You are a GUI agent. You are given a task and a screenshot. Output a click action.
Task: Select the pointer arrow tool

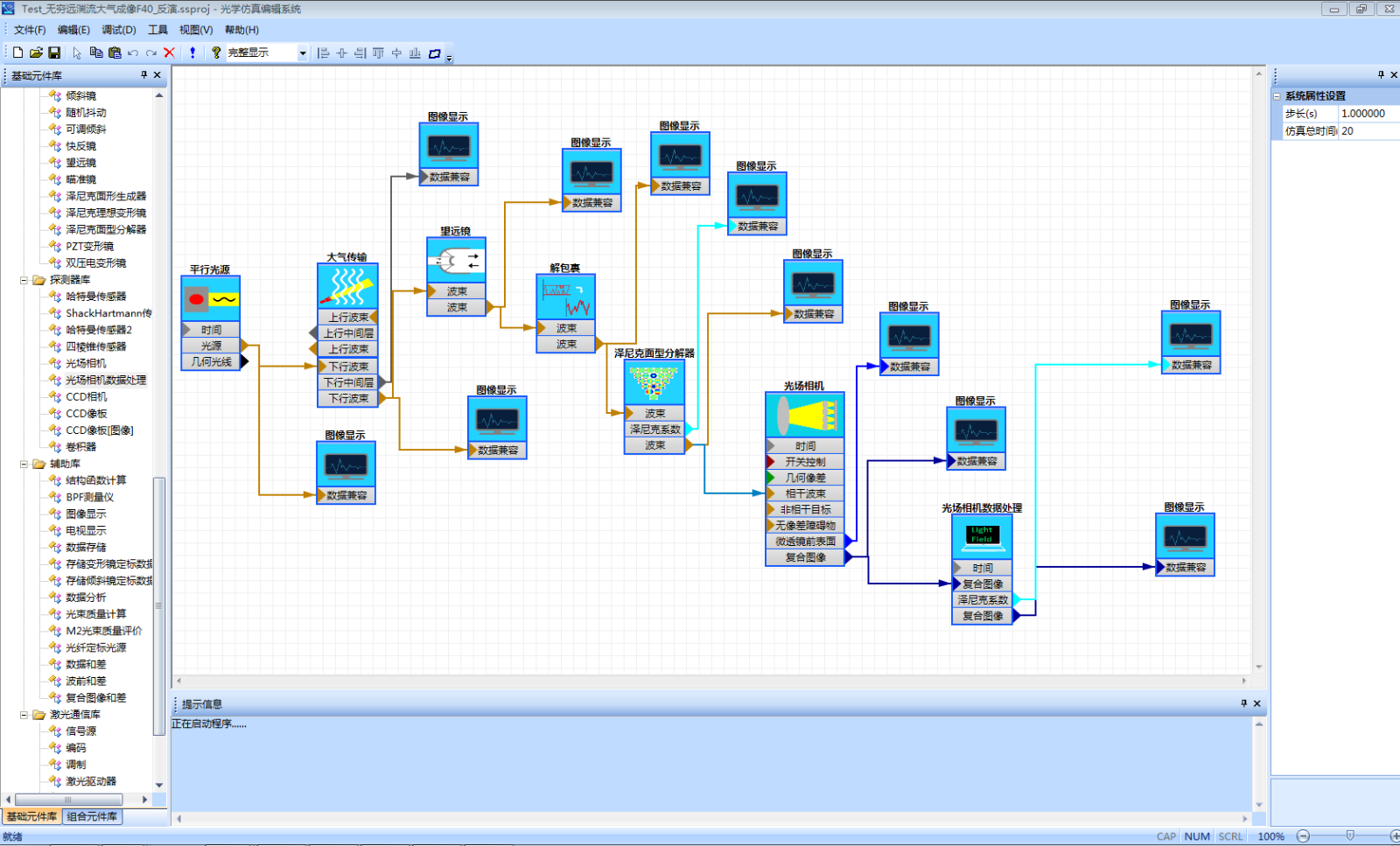click(77, 52)
